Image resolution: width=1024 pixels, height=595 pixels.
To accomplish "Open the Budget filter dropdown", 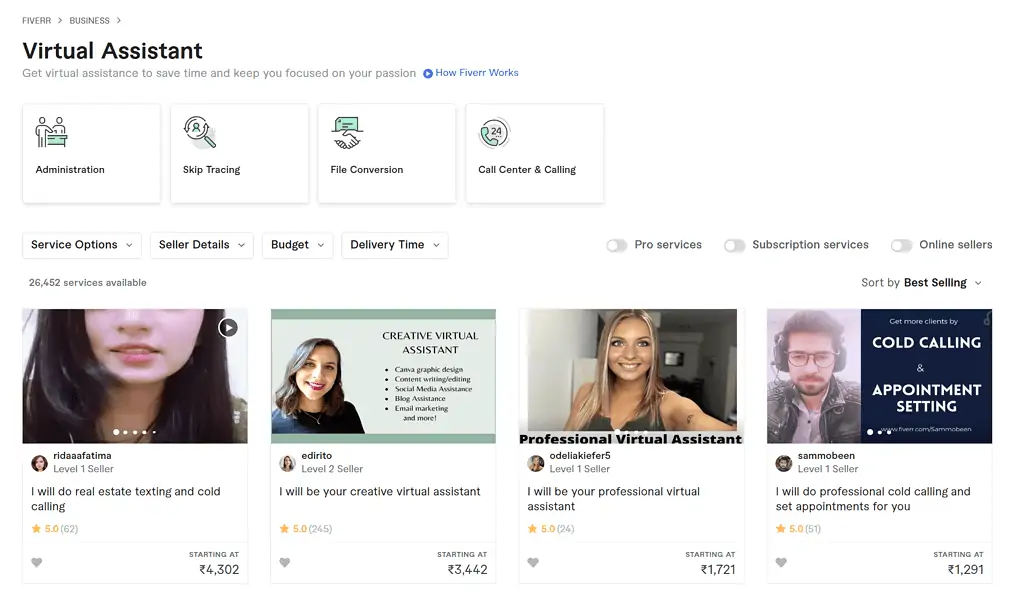I will (297, 245).
